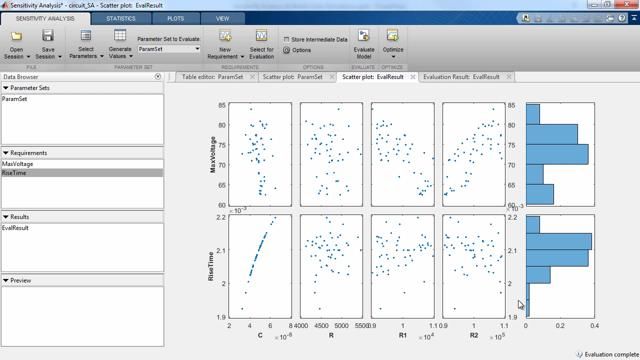Screen dimensions: 640x360
Task: Open the Parameter Set to Evaluate combo box
Action: pyautogui.click(x=169, y=49)
